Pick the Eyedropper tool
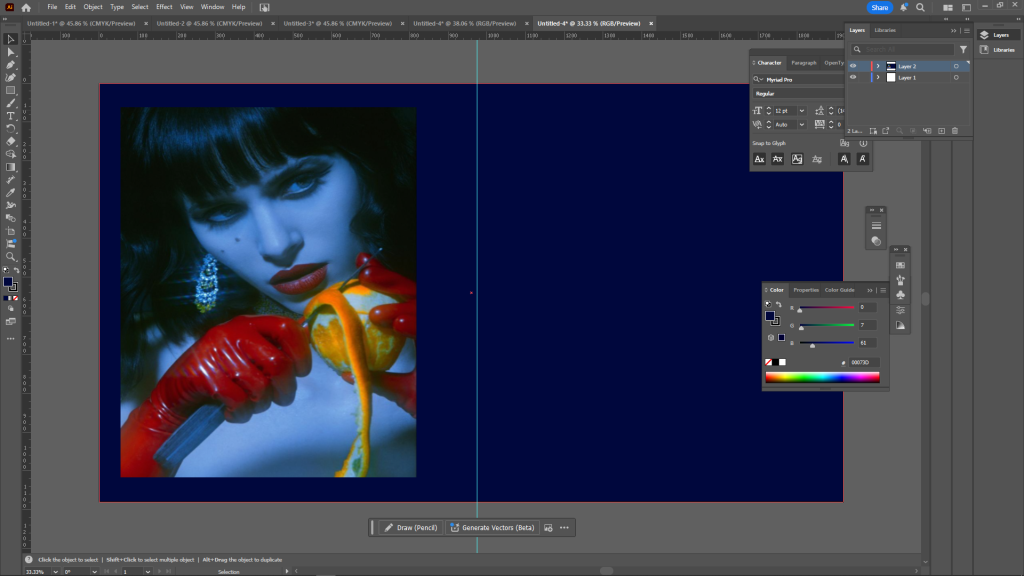 click(11, 192)
